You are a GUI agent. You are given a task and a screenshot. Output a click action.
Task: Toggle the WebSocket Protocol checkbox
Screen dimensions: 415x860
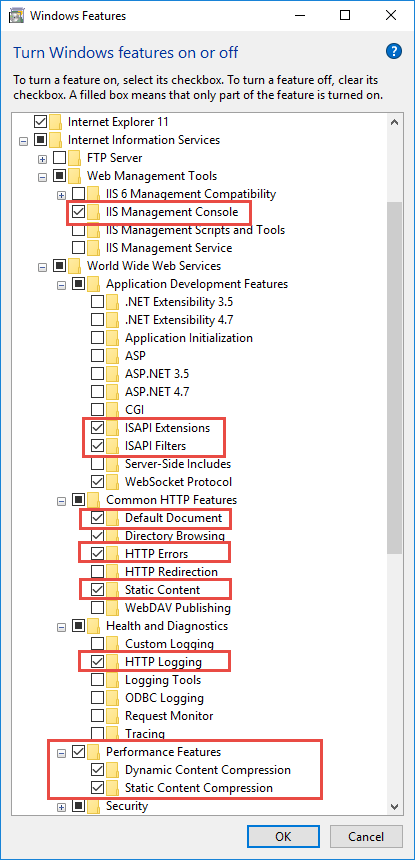pos(97,482)
